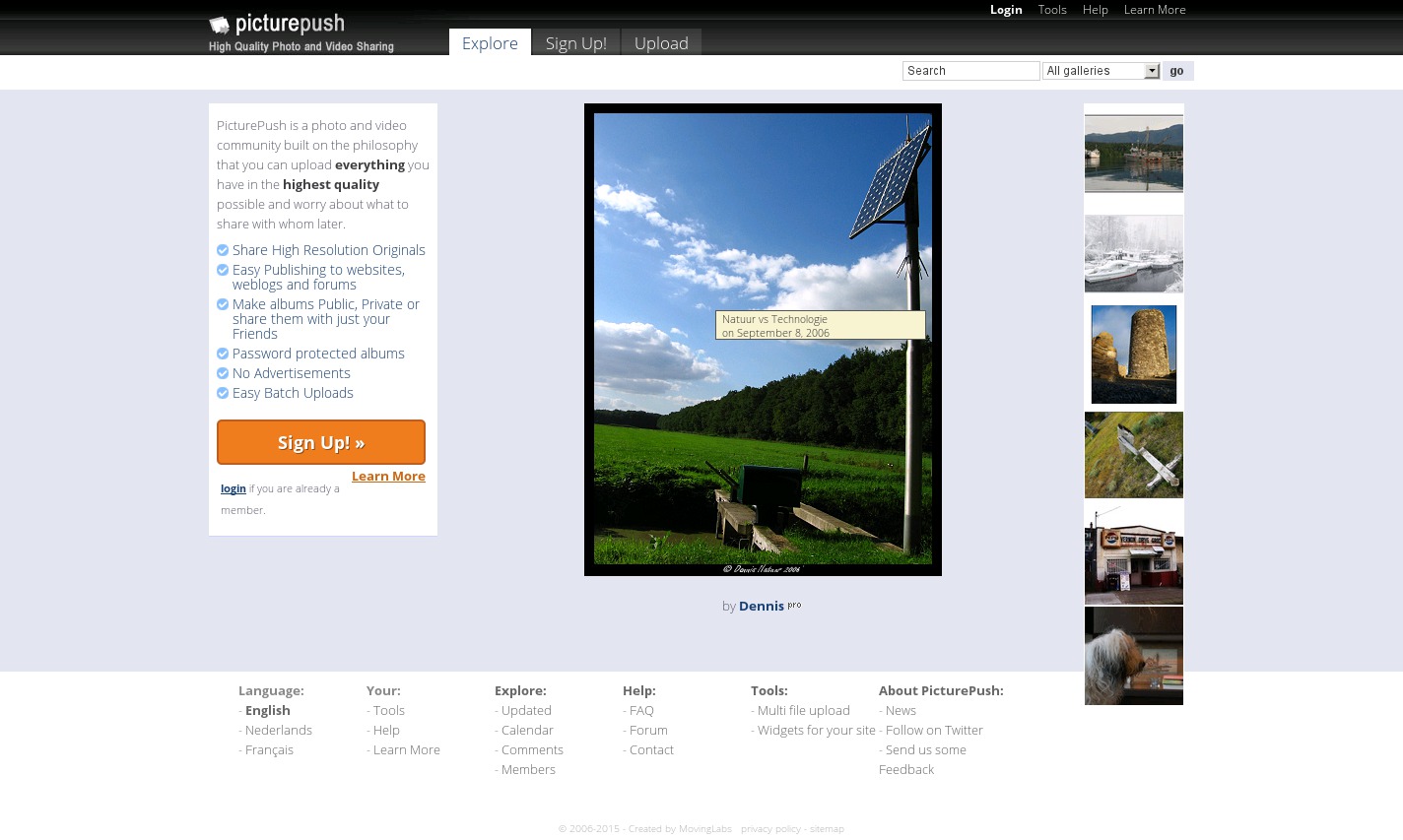Click the Pro badge next to Dennis
The height and width of the screenshot is (840, 1403).
tap(794, 606)
